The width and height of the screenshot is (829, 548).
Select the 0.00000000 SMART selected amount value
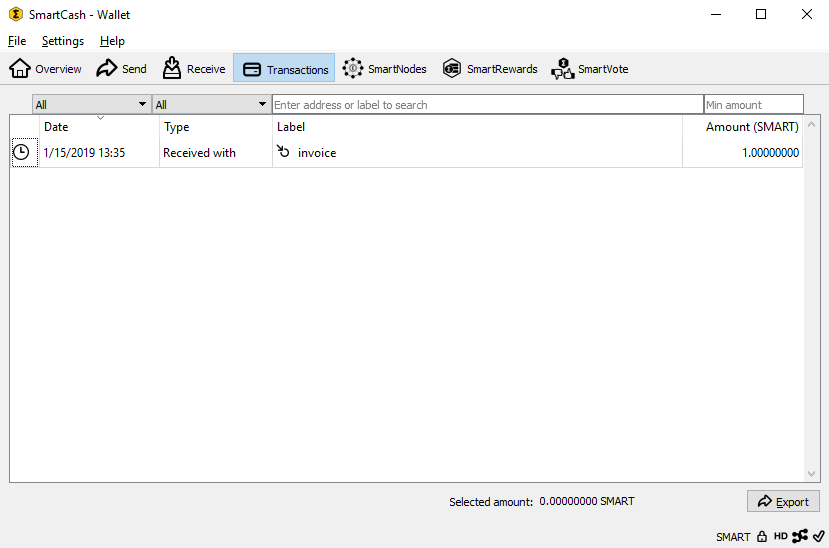586,501
